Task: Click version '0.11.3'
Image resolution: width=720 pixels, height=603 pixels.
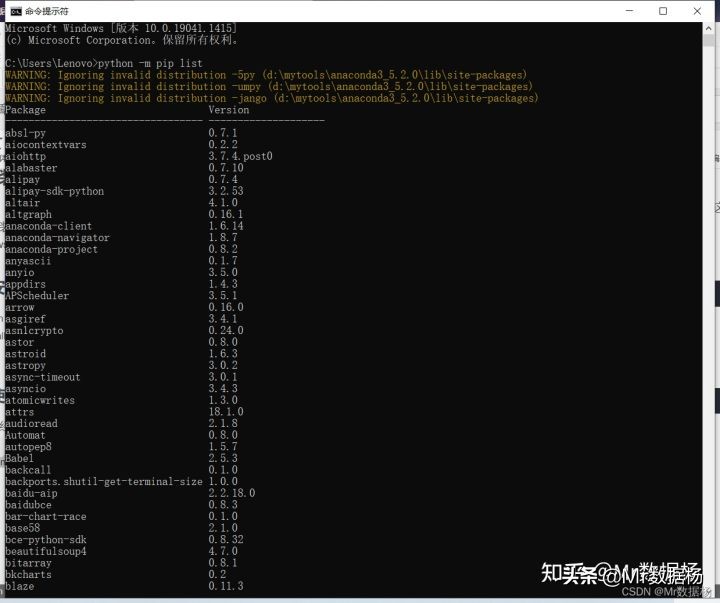Action: click(226, 586)
